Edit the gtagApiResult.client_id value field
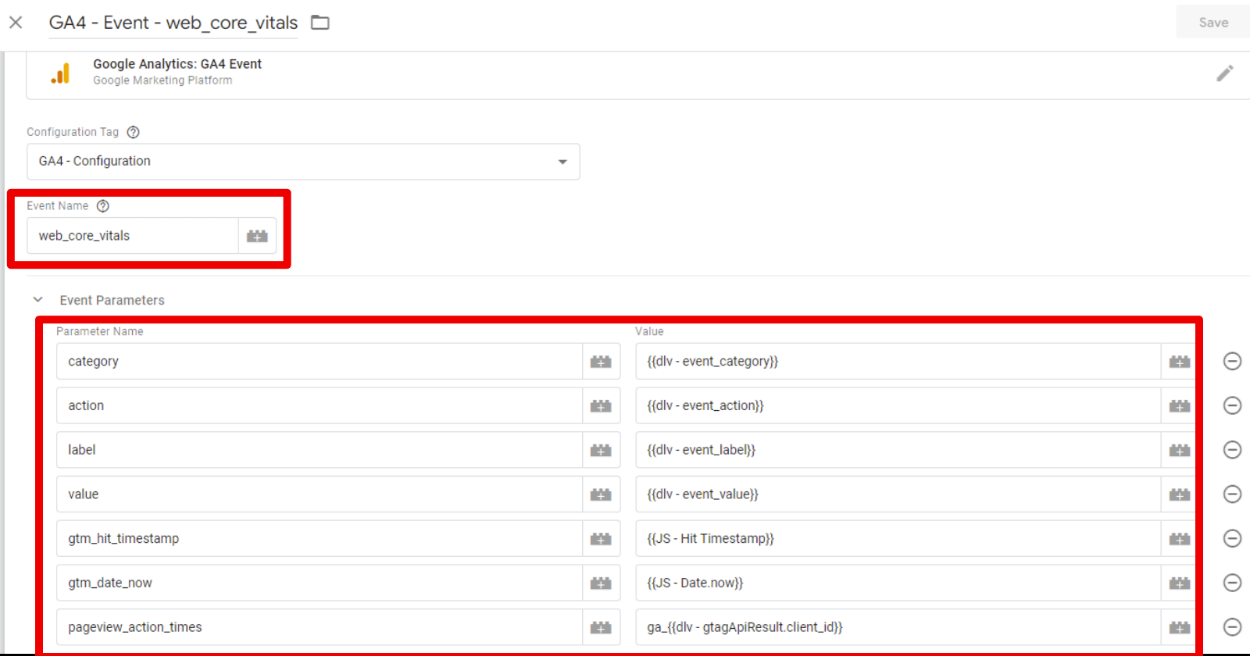This screenshot has width=1250, height=656. pyautogui.click(x=898, y=627)
